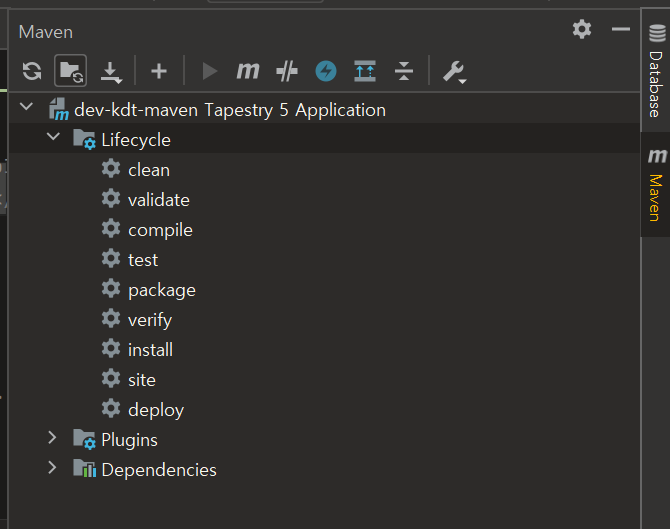Select the Plugins folder
Viewport: 670px width, 529px height.
click(x=129, y=441)
